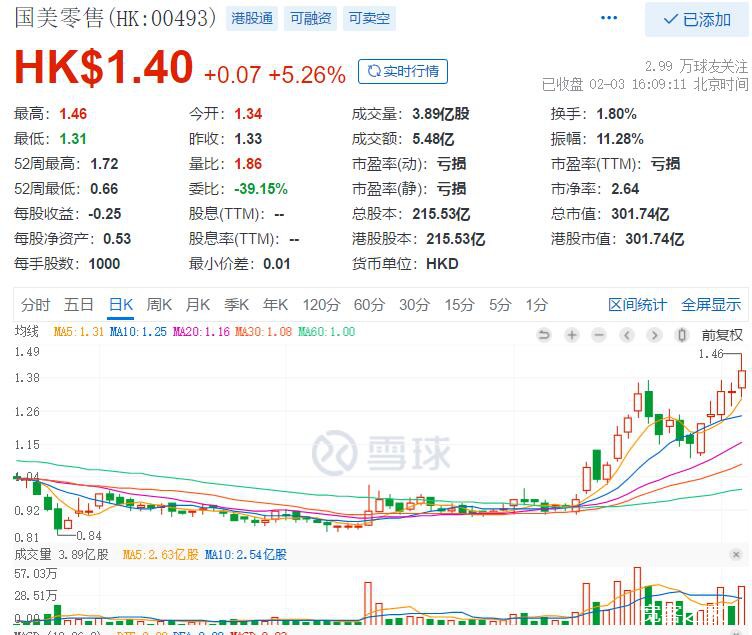
Task: Click the 可融资 tag
Action: click(x=310, y=19)
